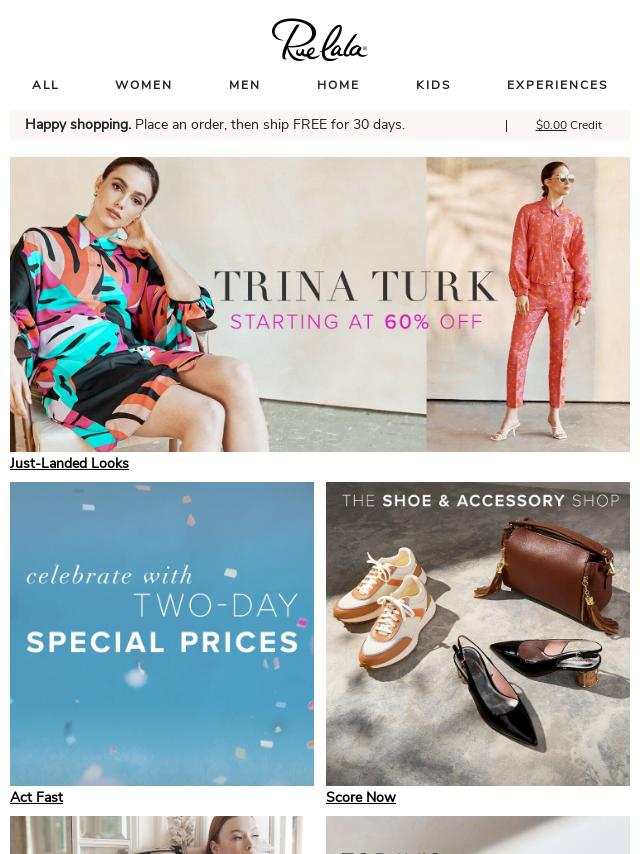Select the WOMEN navigation item
The width and height of the screenshot is (640, 854).
coord(144,85)
